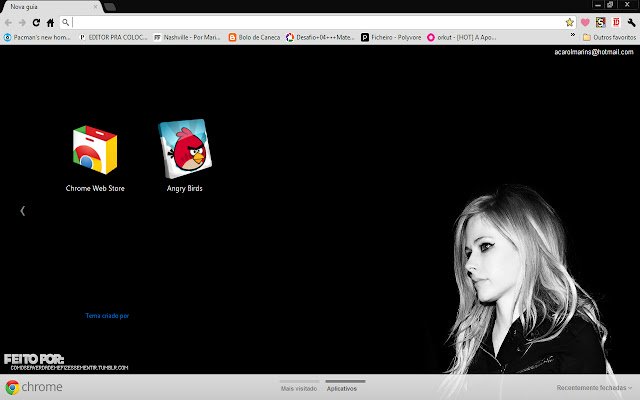Viewport: 640px width, 400px height.
Task: Restore down the browser window
Action: [x=610, y=5]
